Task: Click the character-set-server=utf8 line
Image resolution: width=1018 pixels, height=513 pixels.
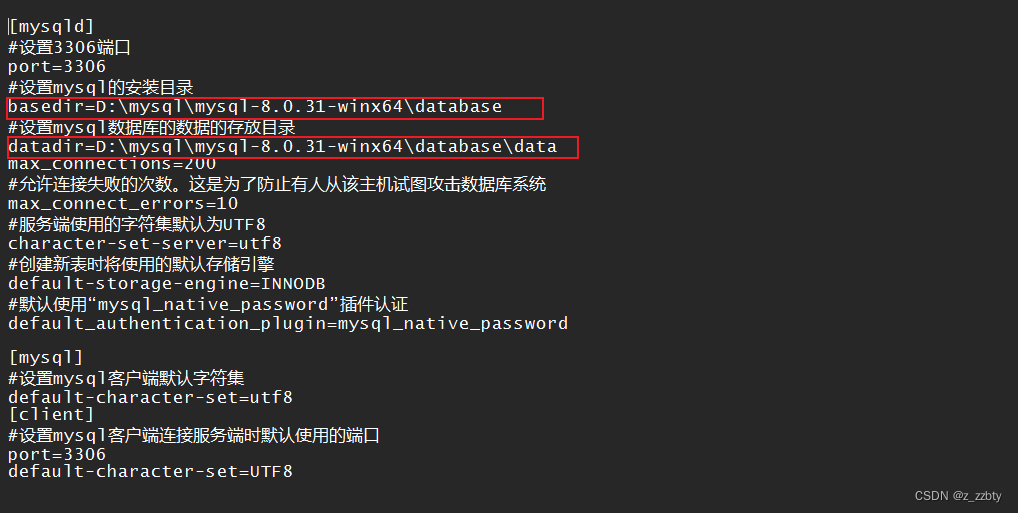Action: (x=145, y=244)
